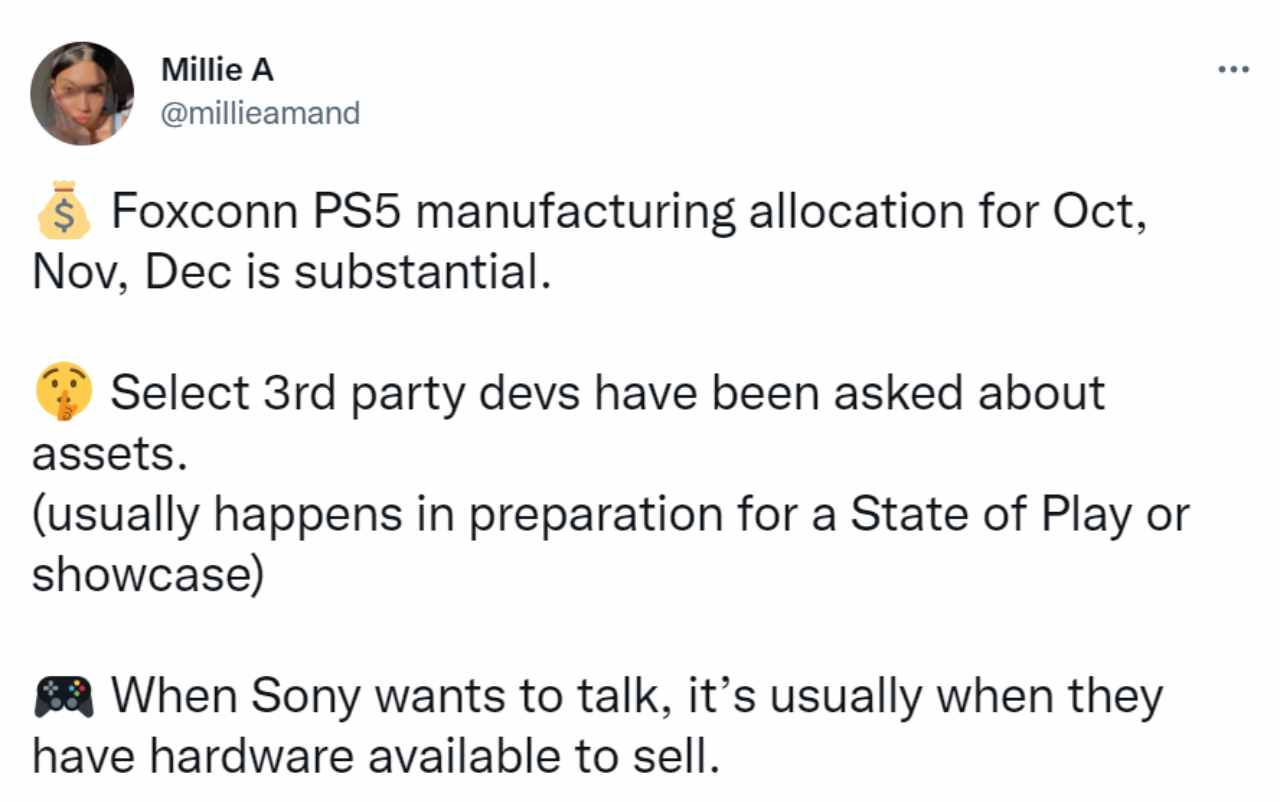The image size is (1280, 803).
Task: Click the line 'Nov, Dec is substantial.'
Action: [x=292, y=272]
